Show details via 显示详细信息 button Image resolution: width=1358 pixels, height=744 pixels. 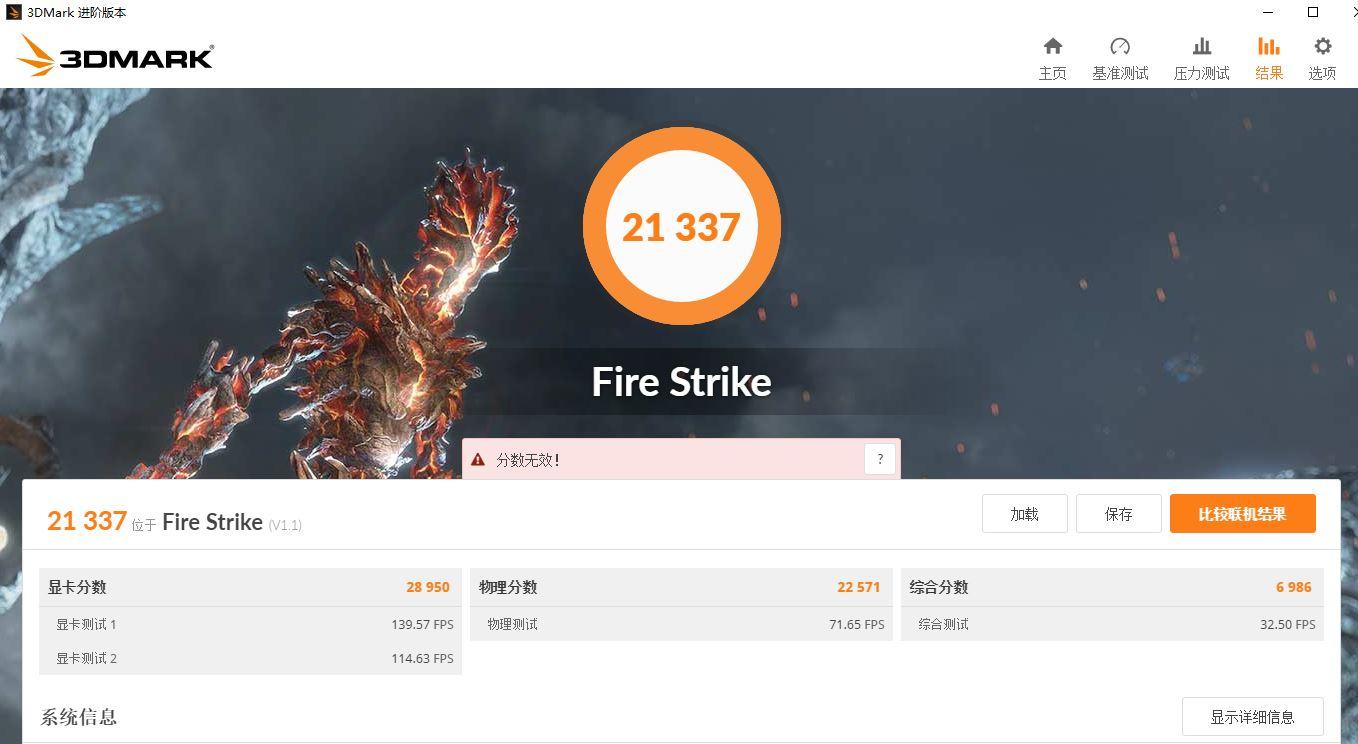[x=1253, y=717]
